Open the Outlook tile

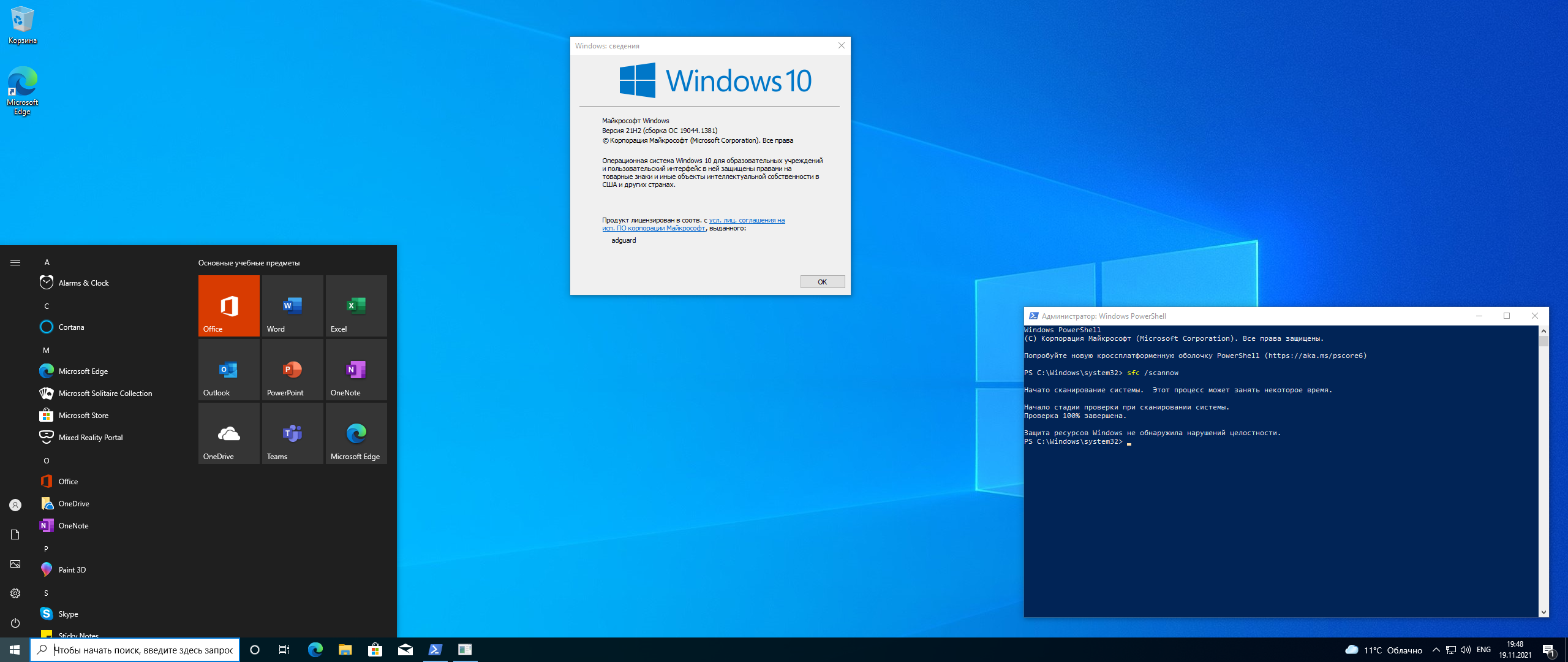(x=229, y=369)
